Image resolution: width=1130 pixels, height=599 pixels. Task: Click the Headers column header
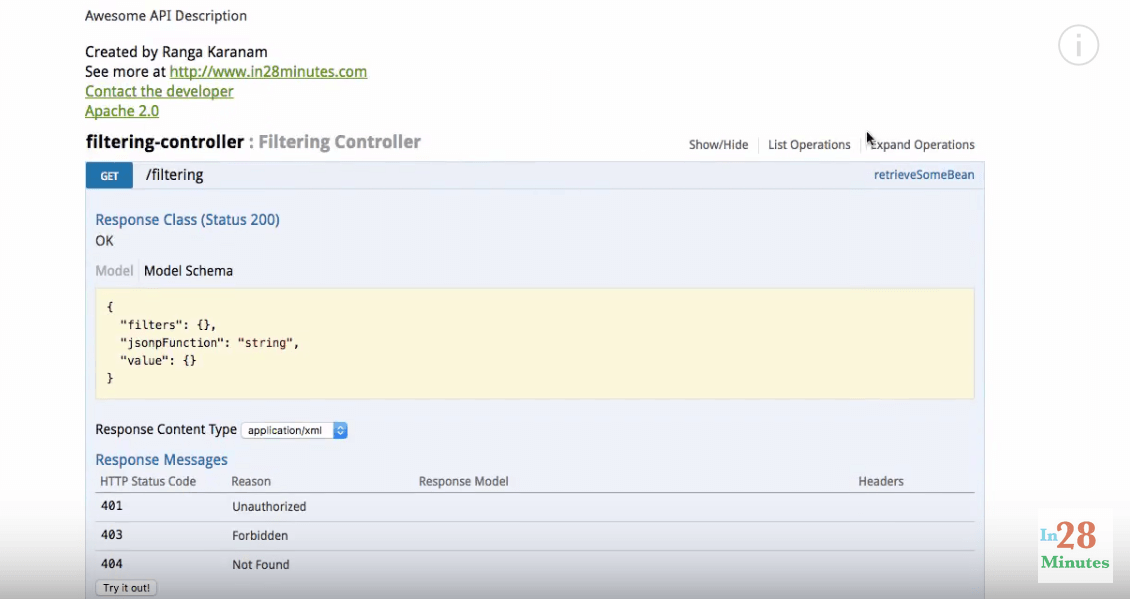point(881,482)
